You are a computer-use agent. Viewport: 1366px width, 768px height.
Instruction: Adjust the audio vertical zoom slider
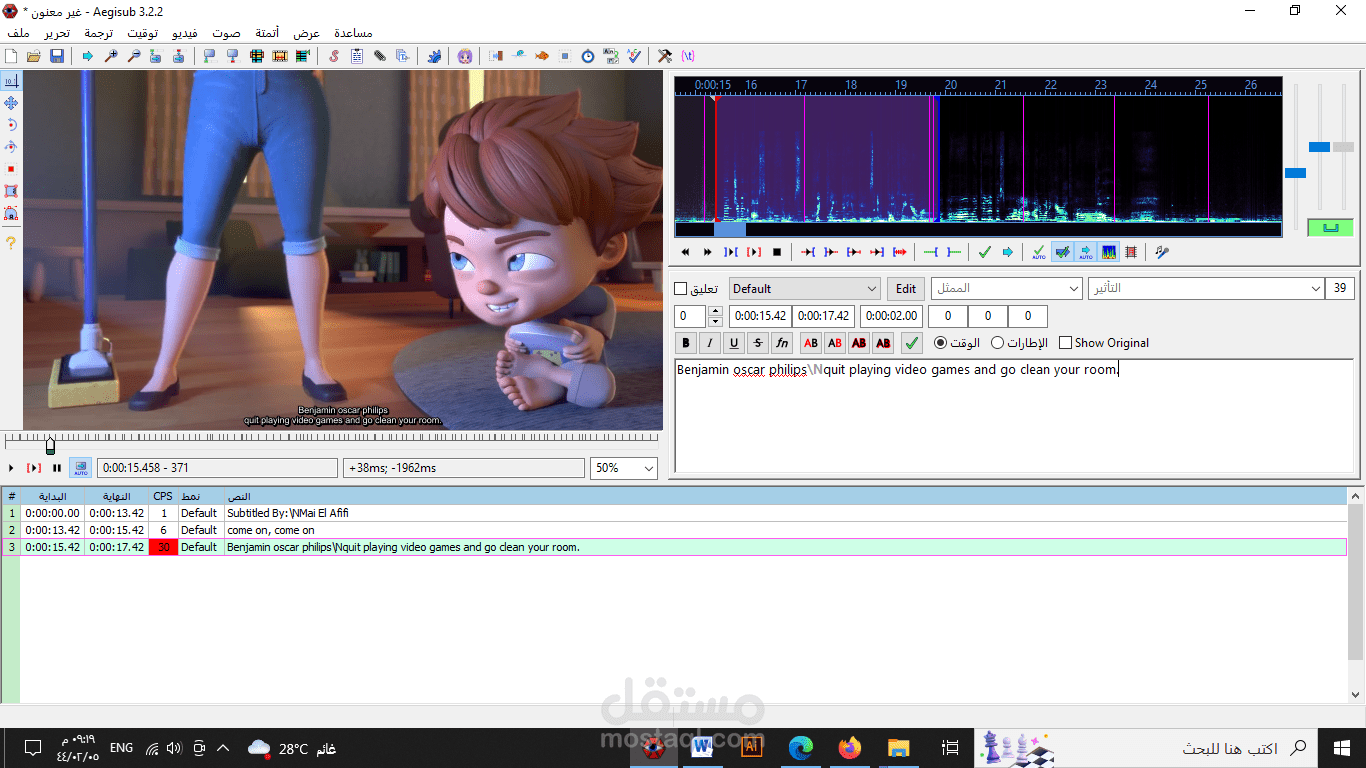click(x=1320, y=147)
